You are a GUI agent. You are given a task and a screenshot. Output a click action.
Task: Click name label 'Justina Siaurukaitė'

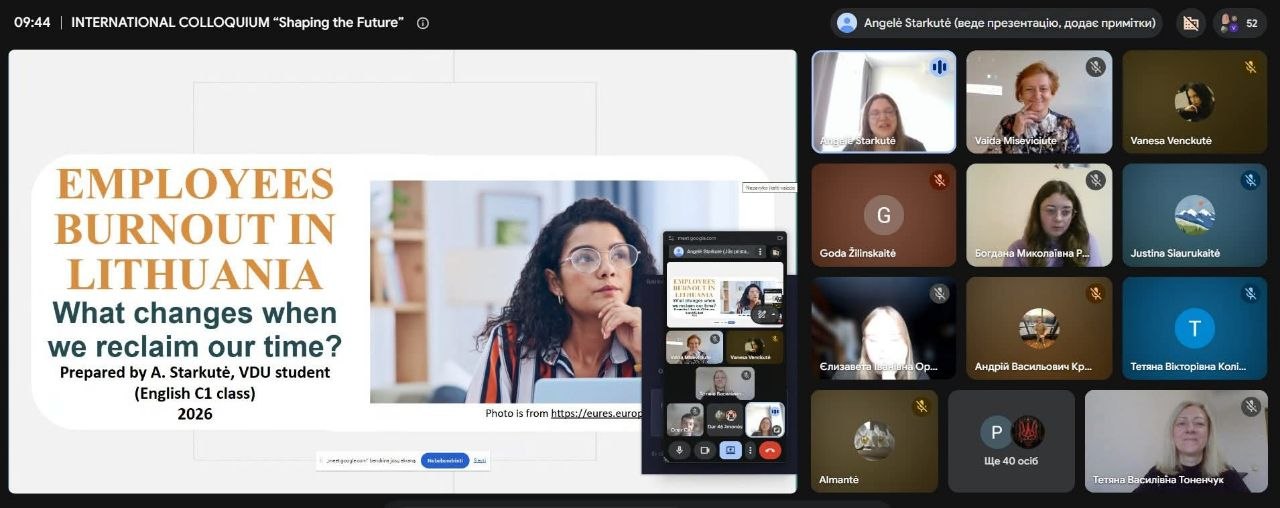click(1175, 254)
